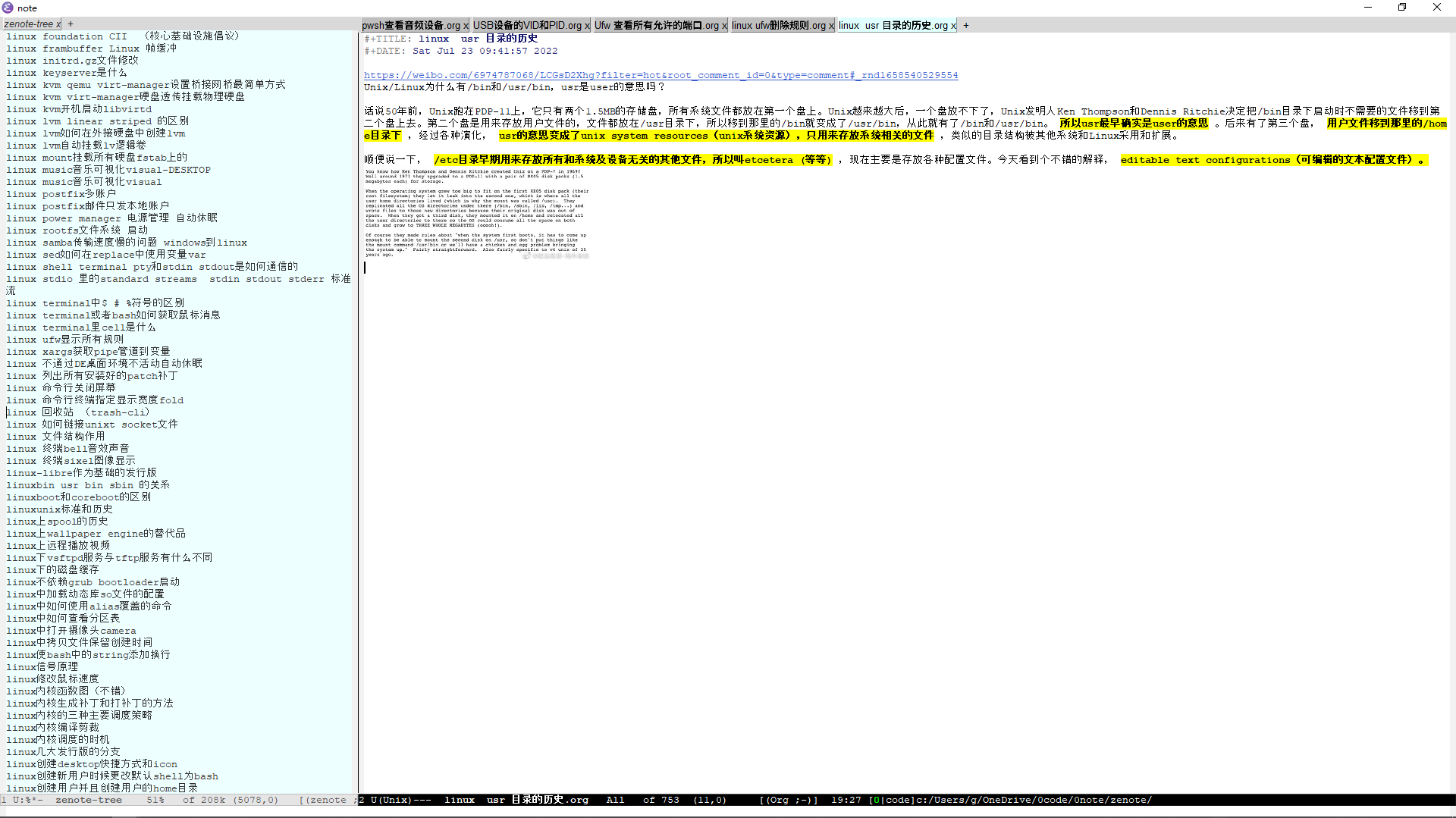This screenshot has height=818, width=1456.
Task: Click (Org ;-) mode indicator in right mode line
Action: [789, 800]
